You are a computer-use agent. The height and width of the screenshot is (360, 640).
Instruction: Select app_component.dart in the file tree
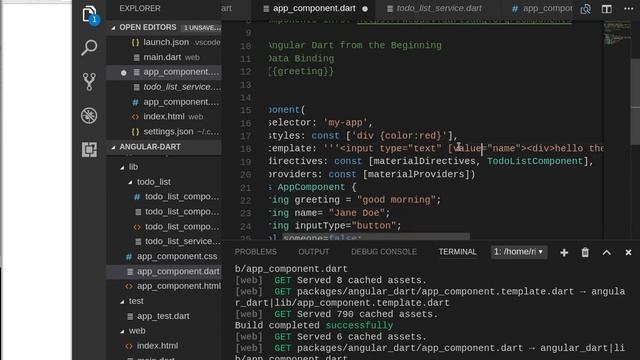[x=164, y=271]
